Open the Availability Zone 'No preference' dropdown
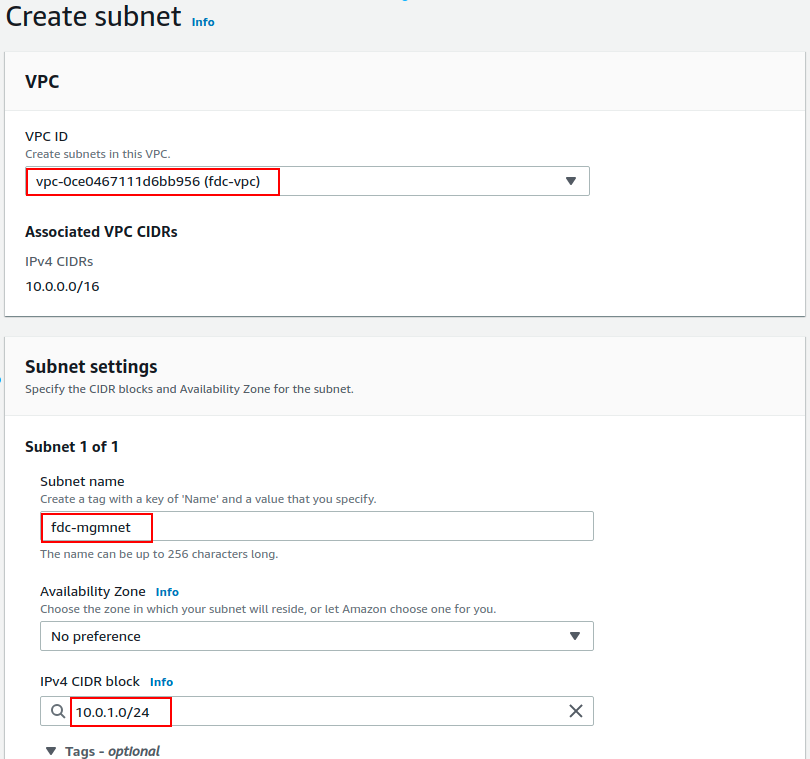This screenshot has height=759, width=810. pyautogui.click(x=300, y=636)
